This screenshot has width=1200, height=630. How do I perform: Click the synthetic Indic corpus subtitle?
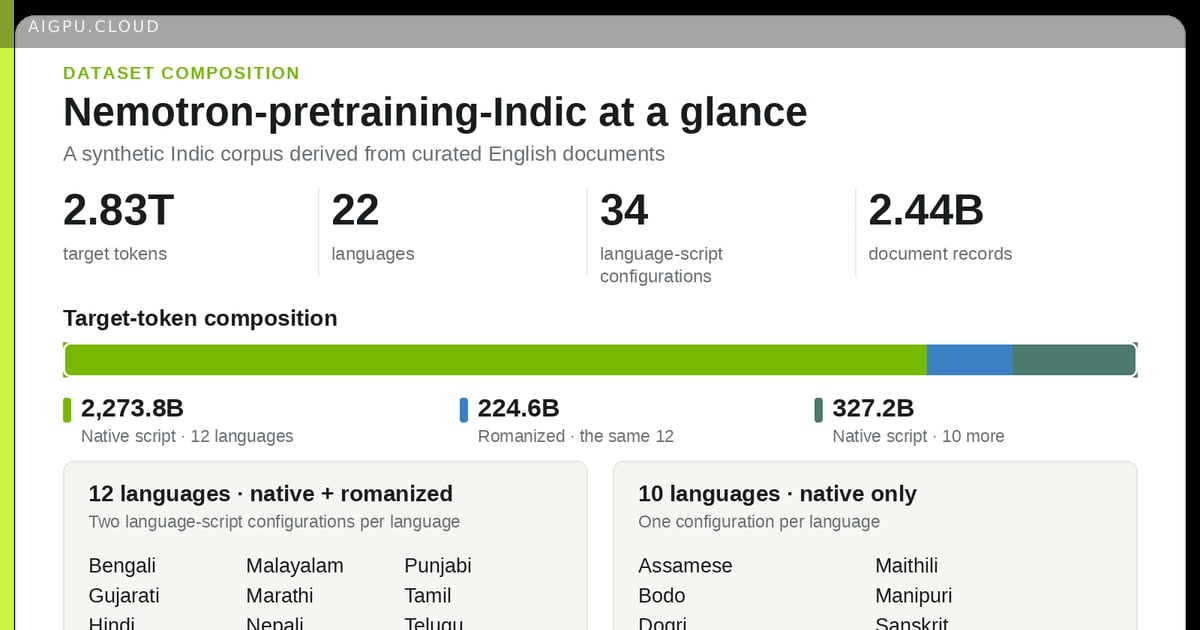point(364,154)
